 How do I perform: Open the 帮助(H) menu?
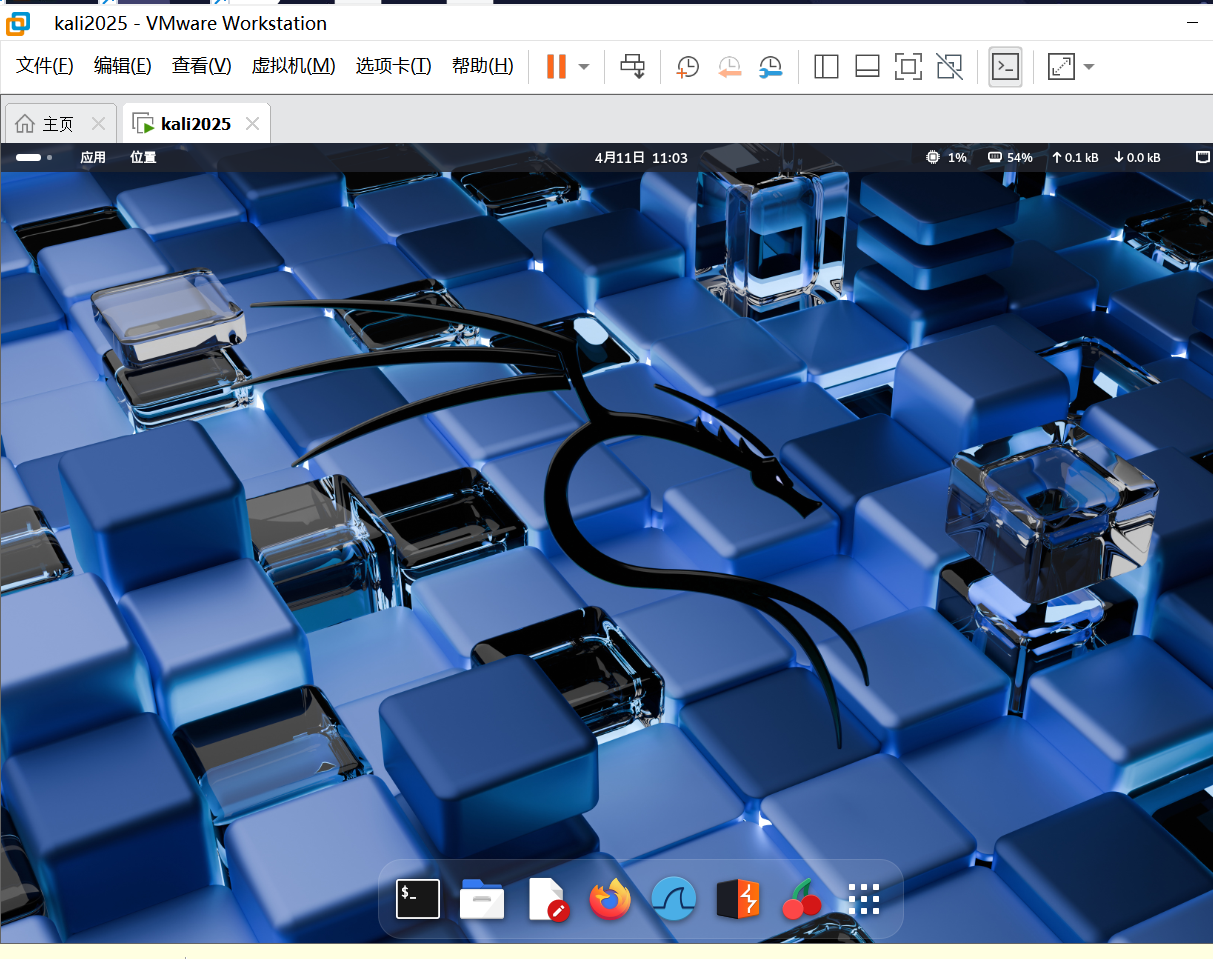pos(482,66)
